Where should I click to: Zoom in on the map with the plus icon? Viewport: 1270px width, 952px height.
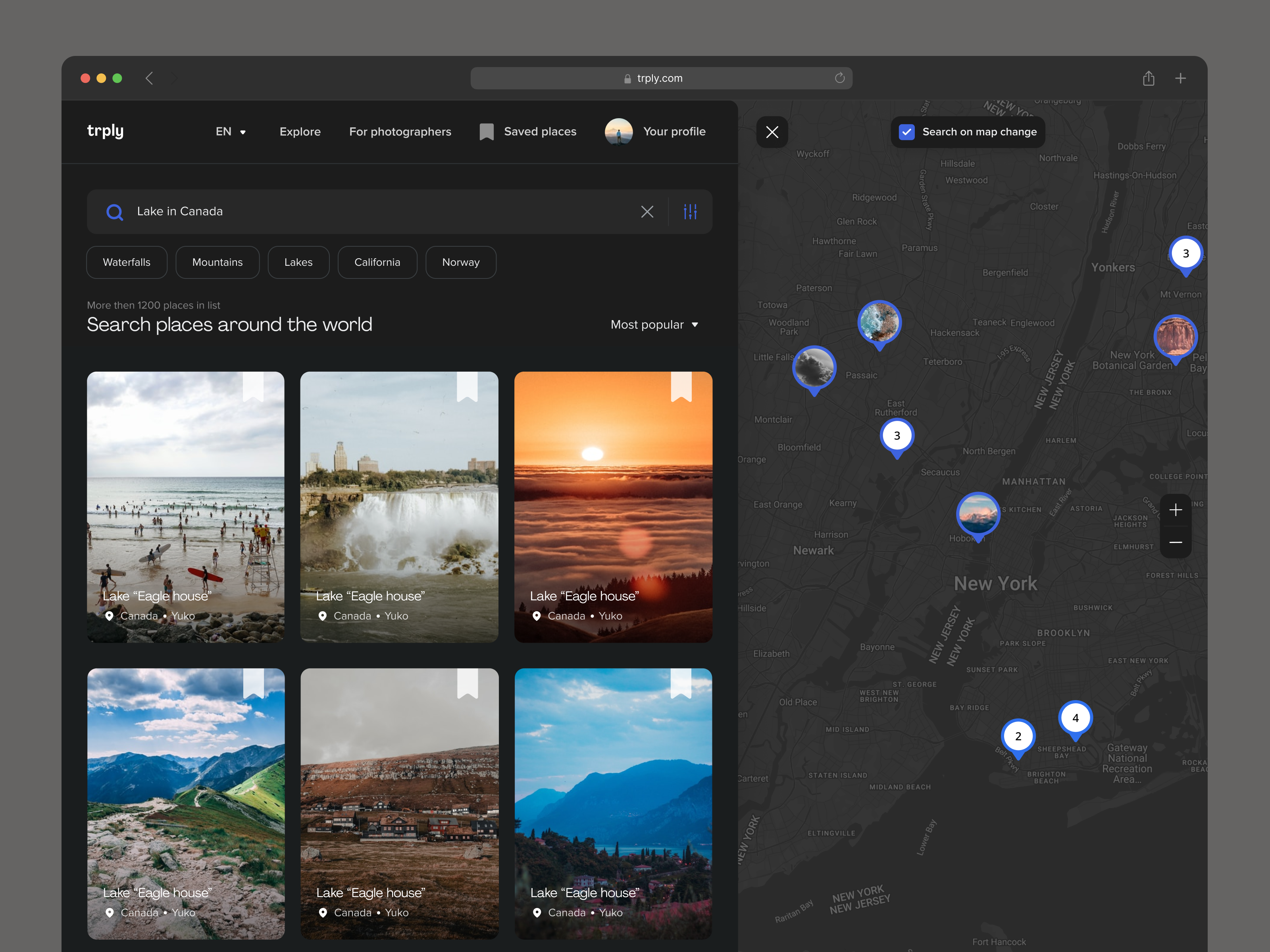click(1176, 510)
